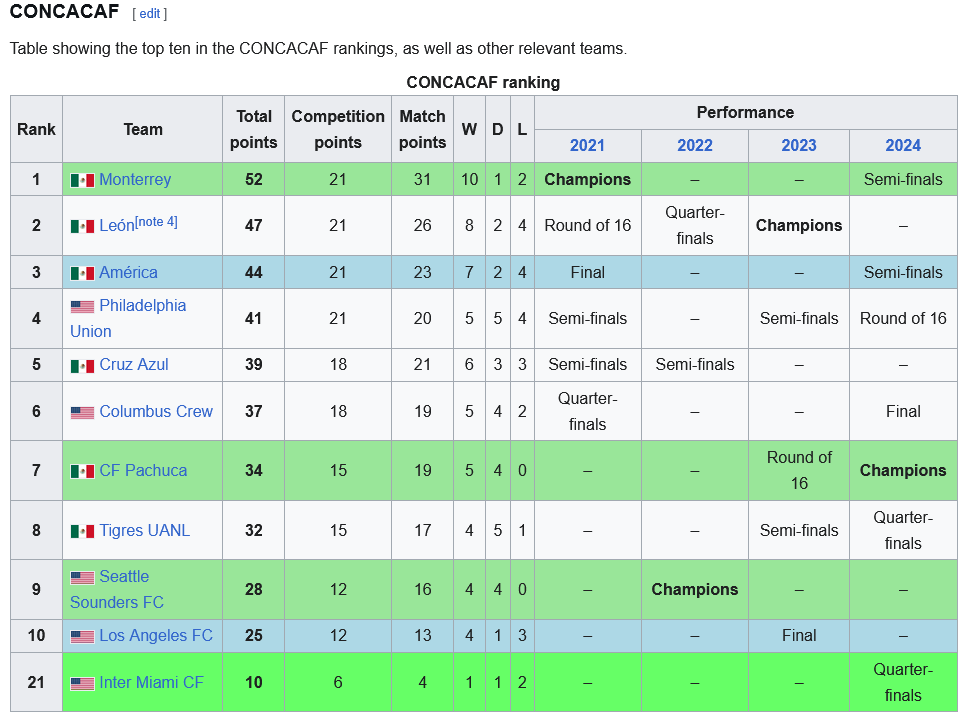Select América's total points value 44

pyautogui.click(x=254, y=272)
